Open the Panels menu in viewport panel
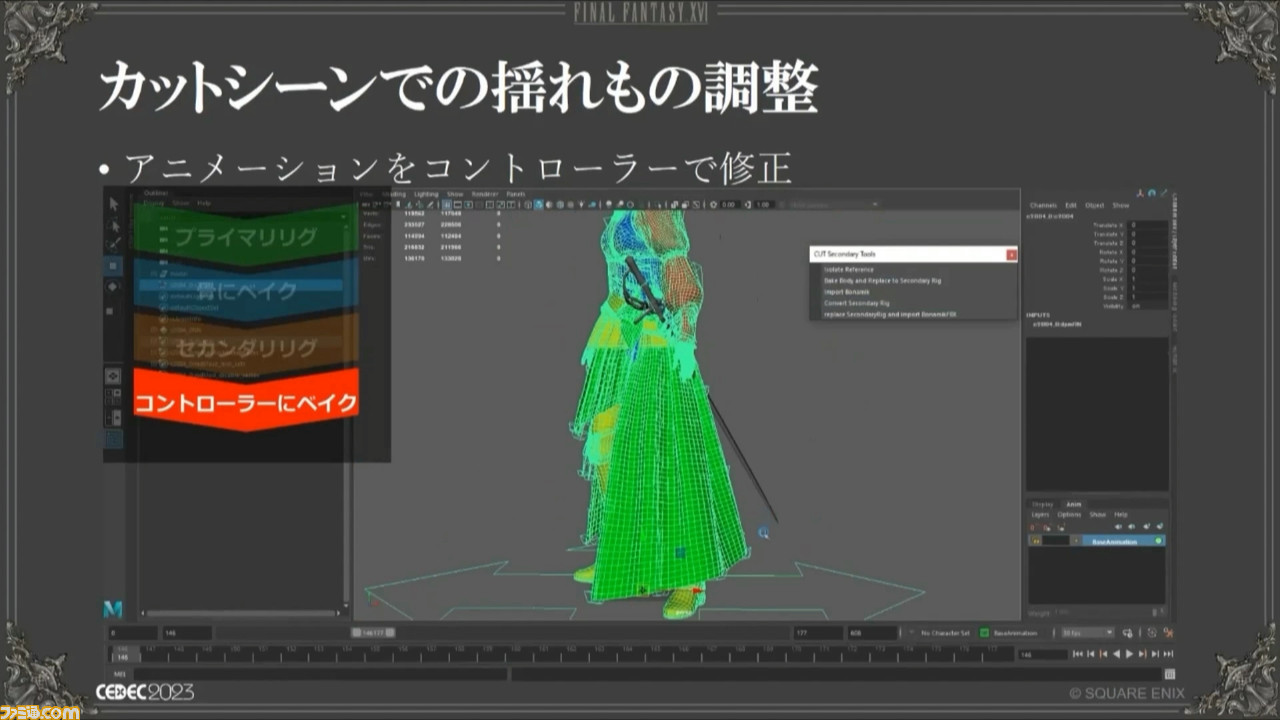 tap(515, 194)
